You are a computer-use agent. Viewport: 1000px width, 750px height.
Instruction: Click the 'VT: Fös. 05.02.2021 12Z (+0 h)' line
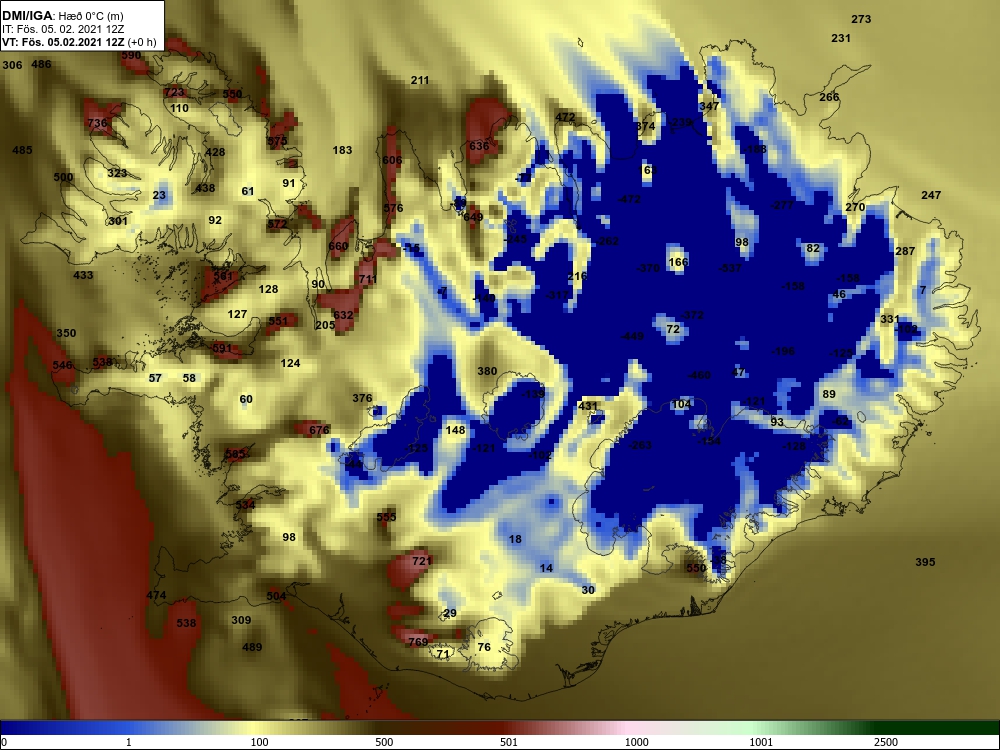point(79,43)
